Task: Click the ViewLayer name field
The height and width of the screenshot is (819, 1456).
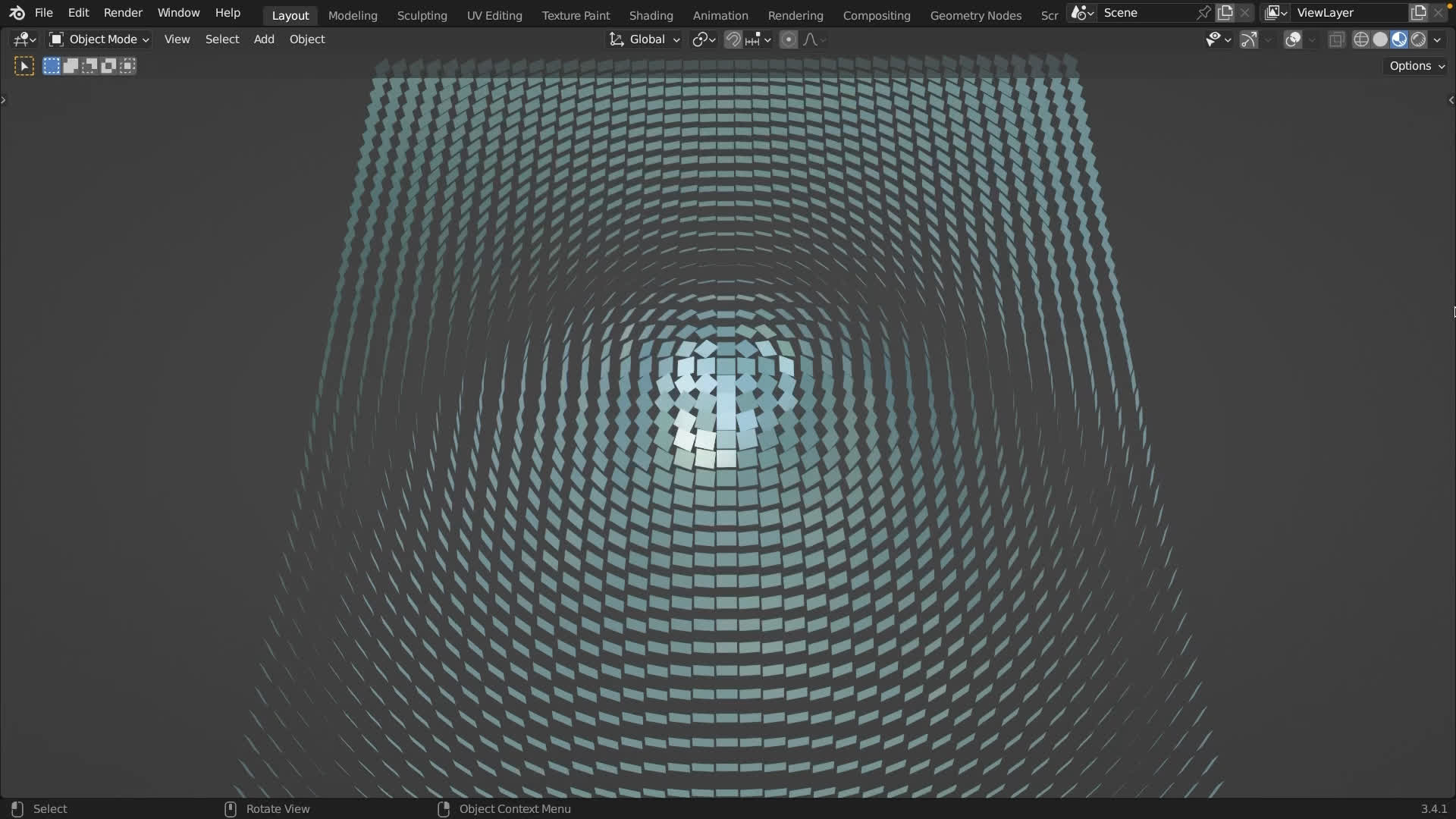Action: coord(1350,13)
